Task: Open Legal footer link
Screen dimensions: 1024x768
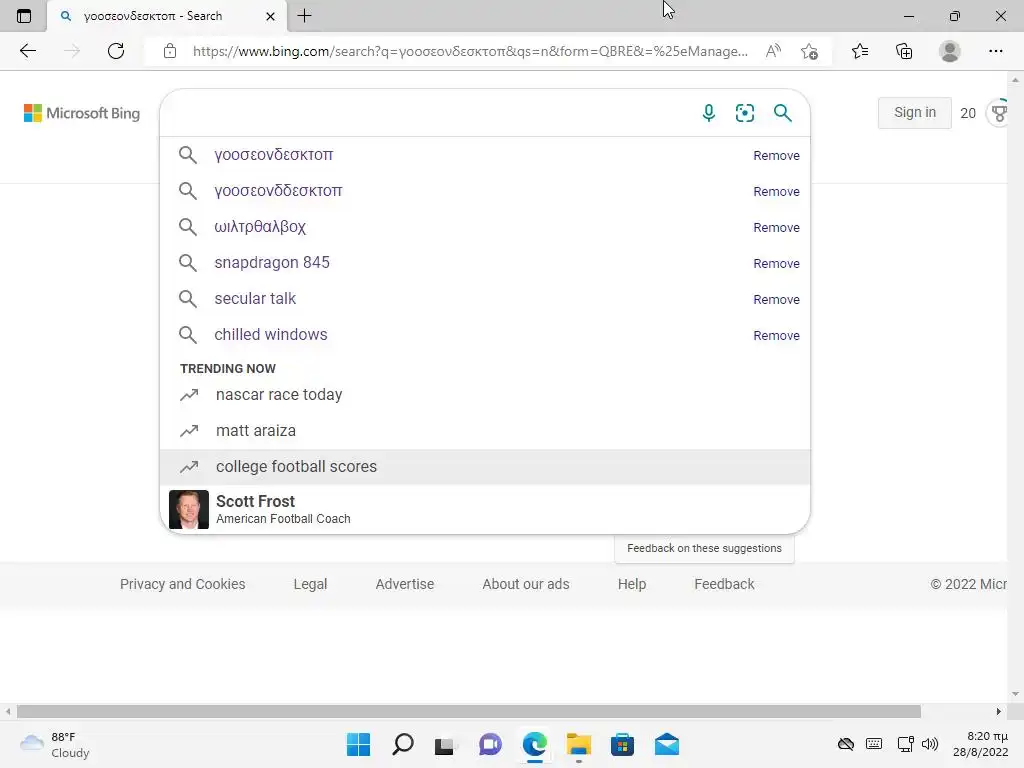Action: [x=310, y=584]
